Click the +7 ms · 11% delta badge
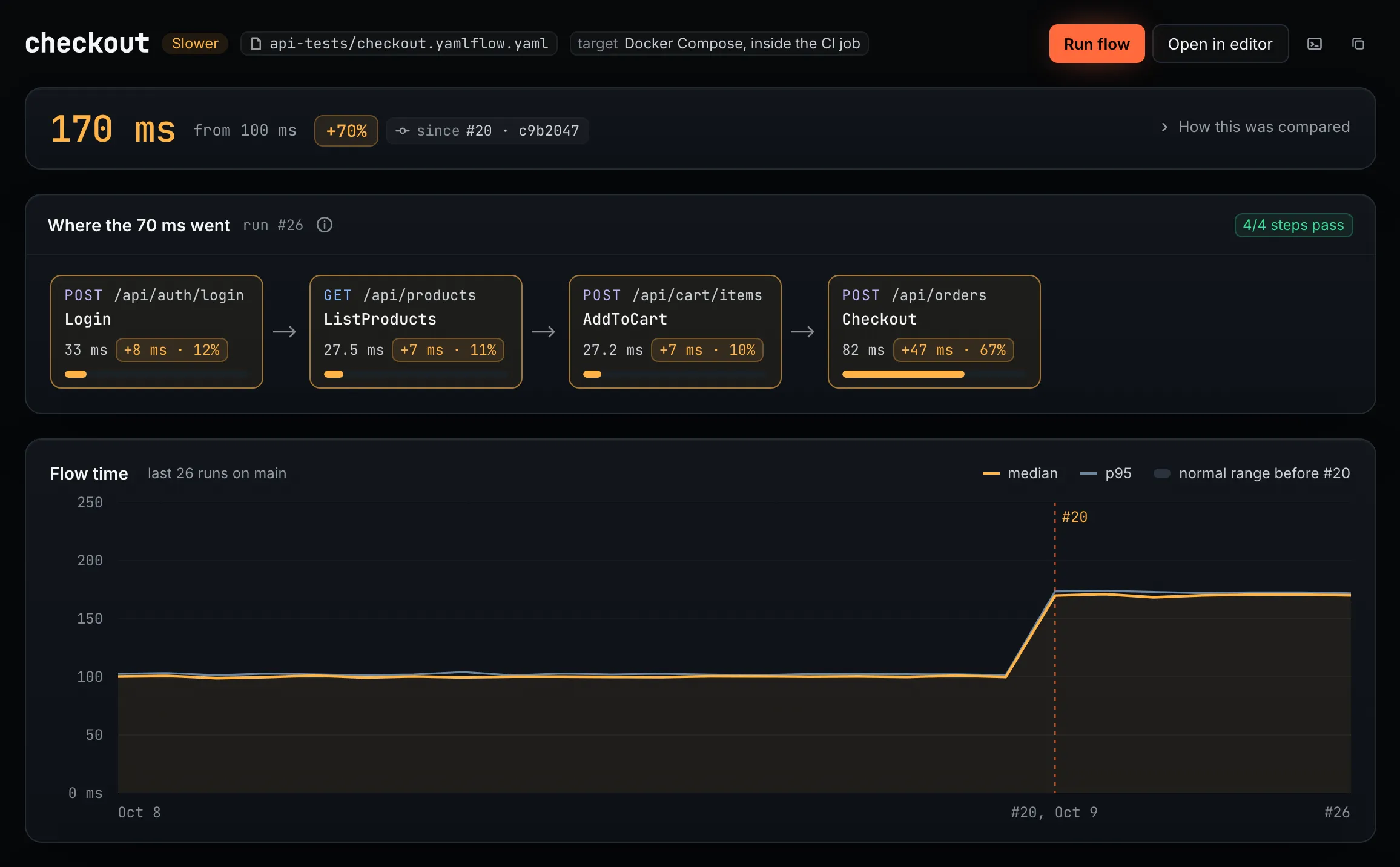 [448, 350]
